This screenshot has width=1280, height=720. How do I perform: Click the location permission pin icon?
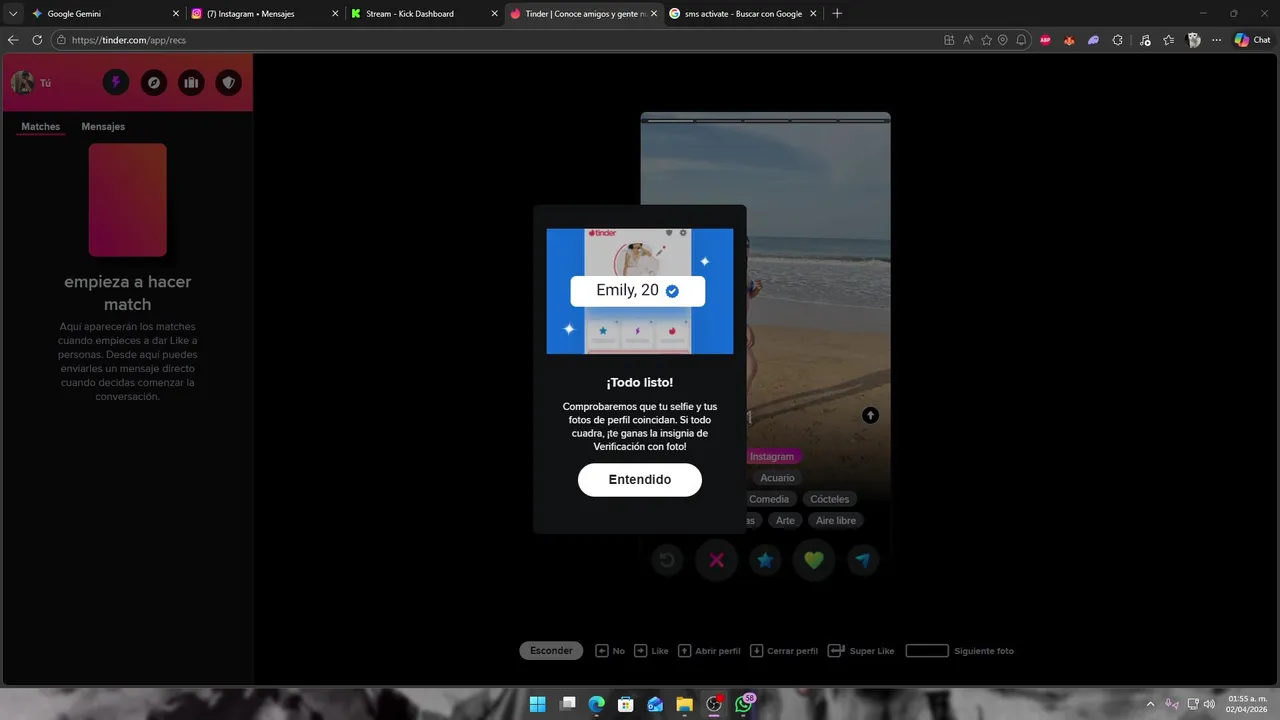[x=1003, y=40]
